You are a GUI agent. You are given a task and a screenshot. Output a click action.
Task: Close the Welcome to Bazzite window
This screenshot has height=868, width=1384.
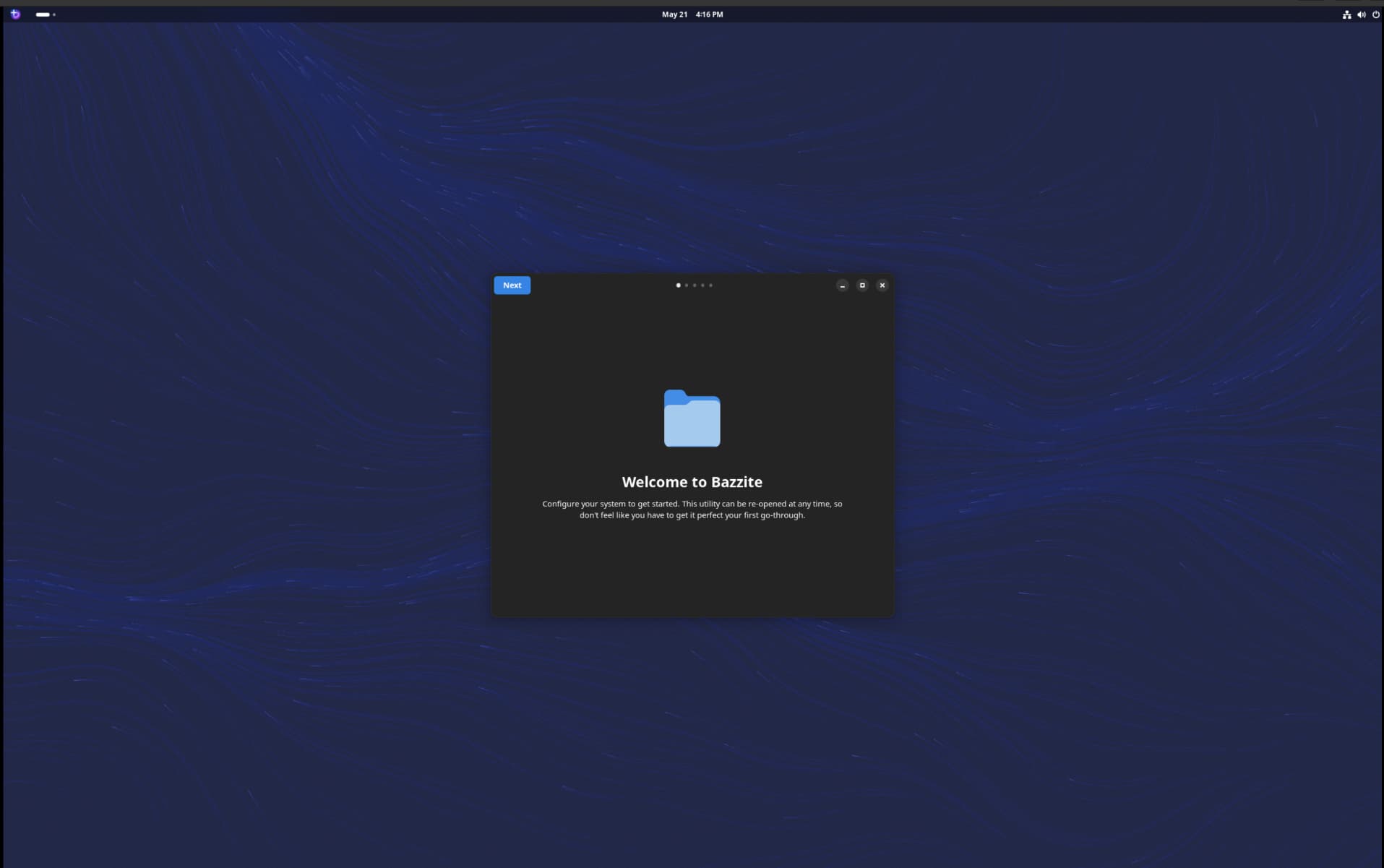882,285
